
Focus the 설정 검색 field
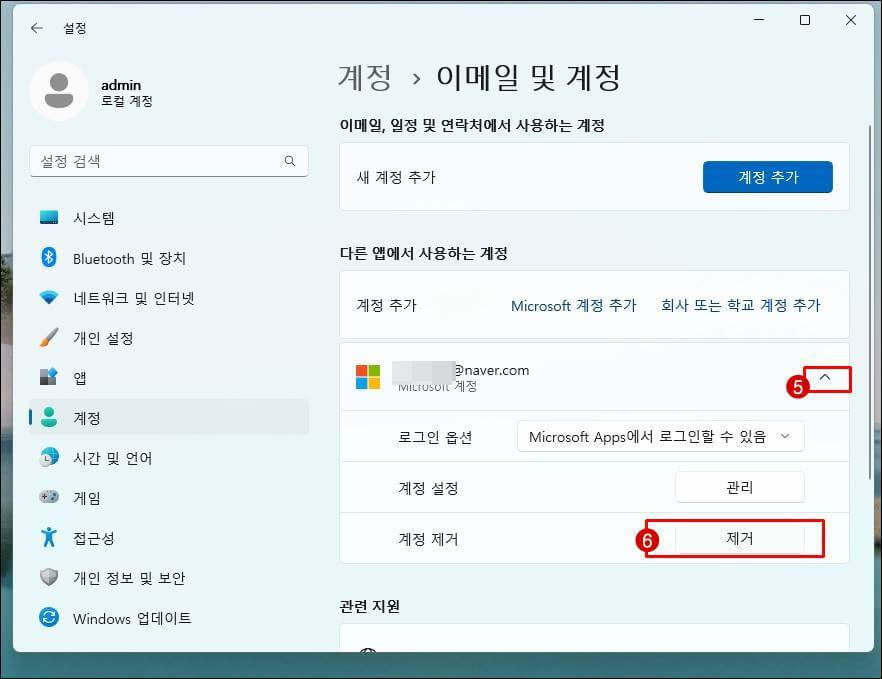(169, 161)
